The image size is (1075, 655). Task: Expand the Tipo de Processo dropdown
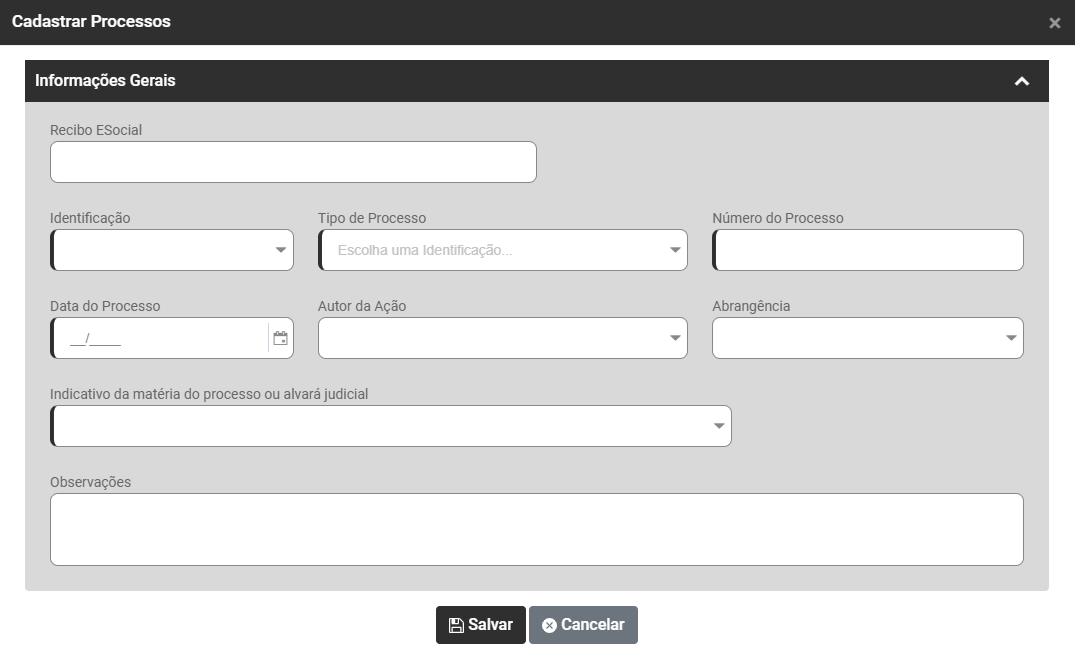675,250
